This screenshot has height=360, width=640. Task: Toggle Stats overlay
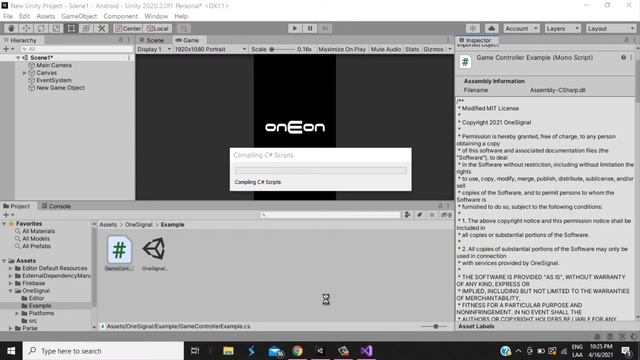[x=412, y=49]
